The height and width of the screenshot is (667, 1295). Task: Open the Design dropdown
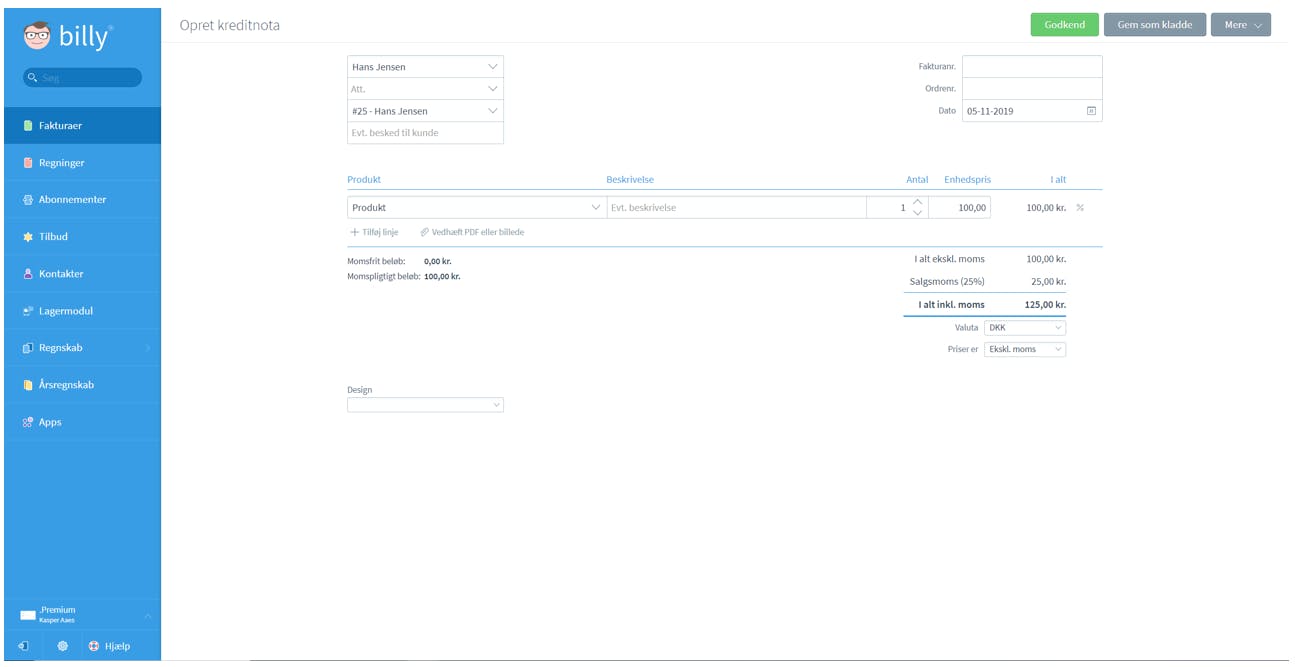click(x=425, y=405)
